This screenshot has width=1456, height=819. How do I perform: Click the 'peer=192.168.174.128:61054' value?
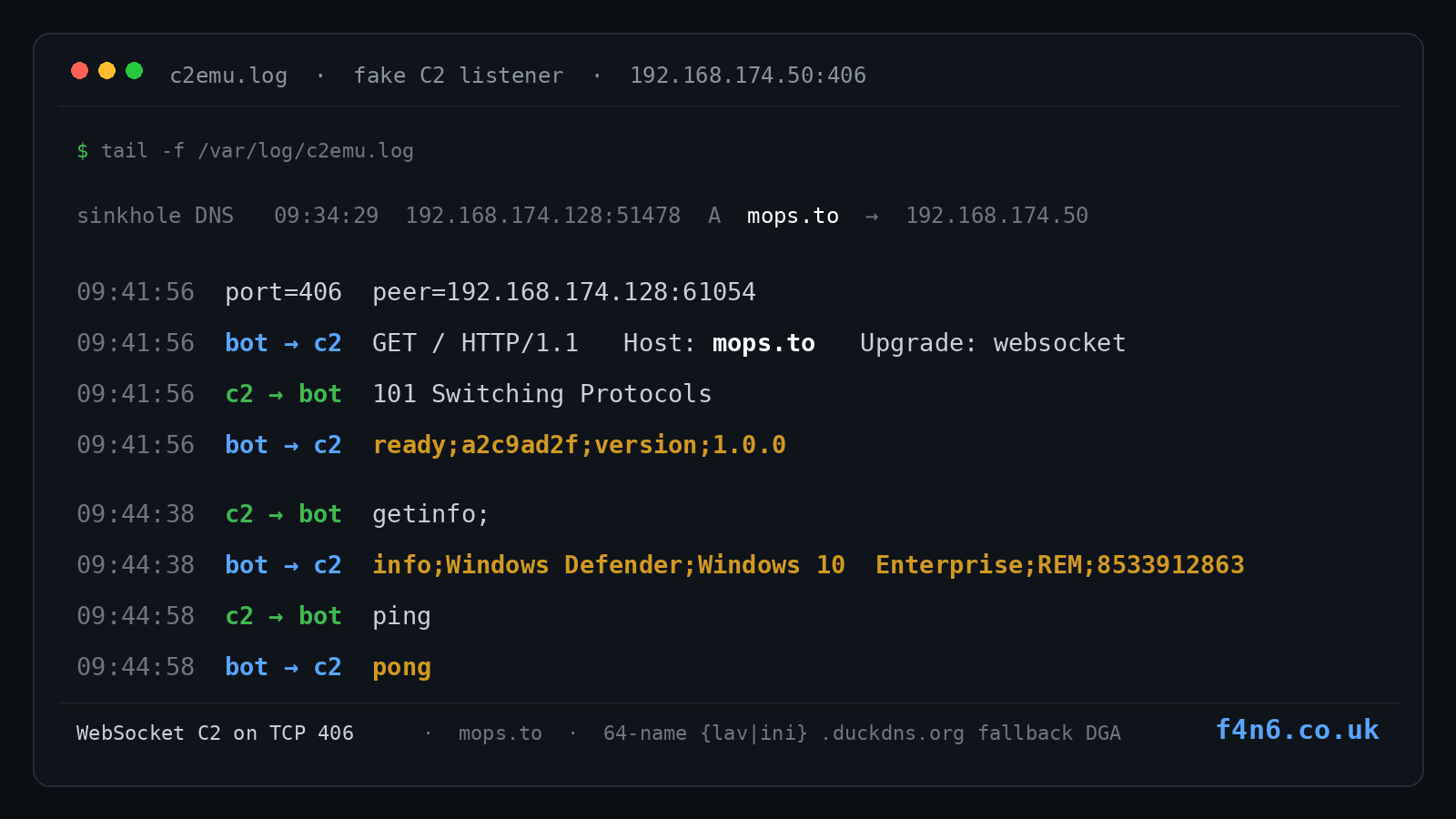pyautogui.click(x=564, y=292)
